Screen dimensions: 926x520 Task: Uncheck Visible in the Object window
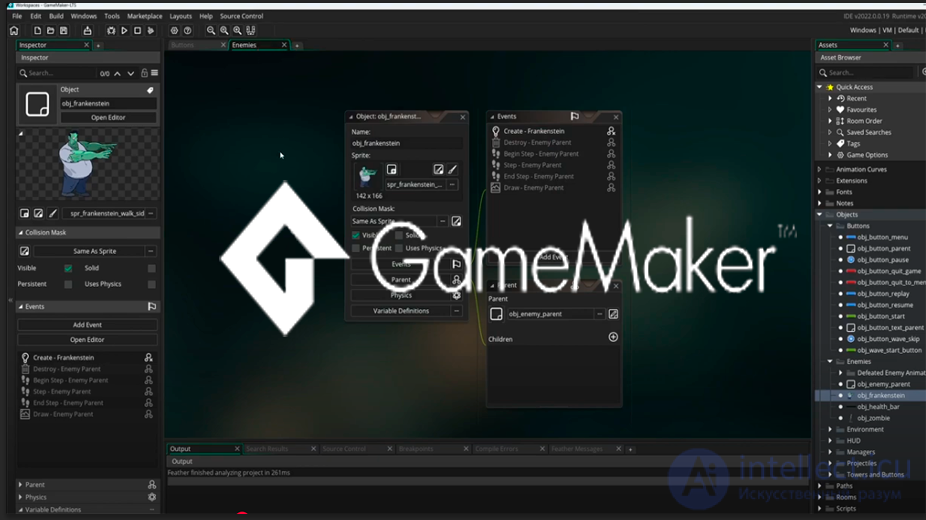pyautogui.click(x=356, y=235)
